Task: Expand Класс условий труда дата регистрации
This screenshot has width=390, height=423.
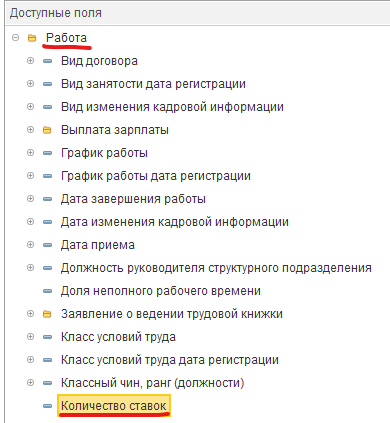Action: coord(30,360)
